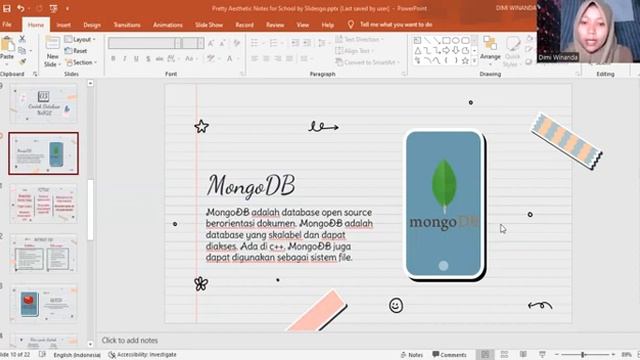Click the Slide Show icon in status bar

[542, 354]
